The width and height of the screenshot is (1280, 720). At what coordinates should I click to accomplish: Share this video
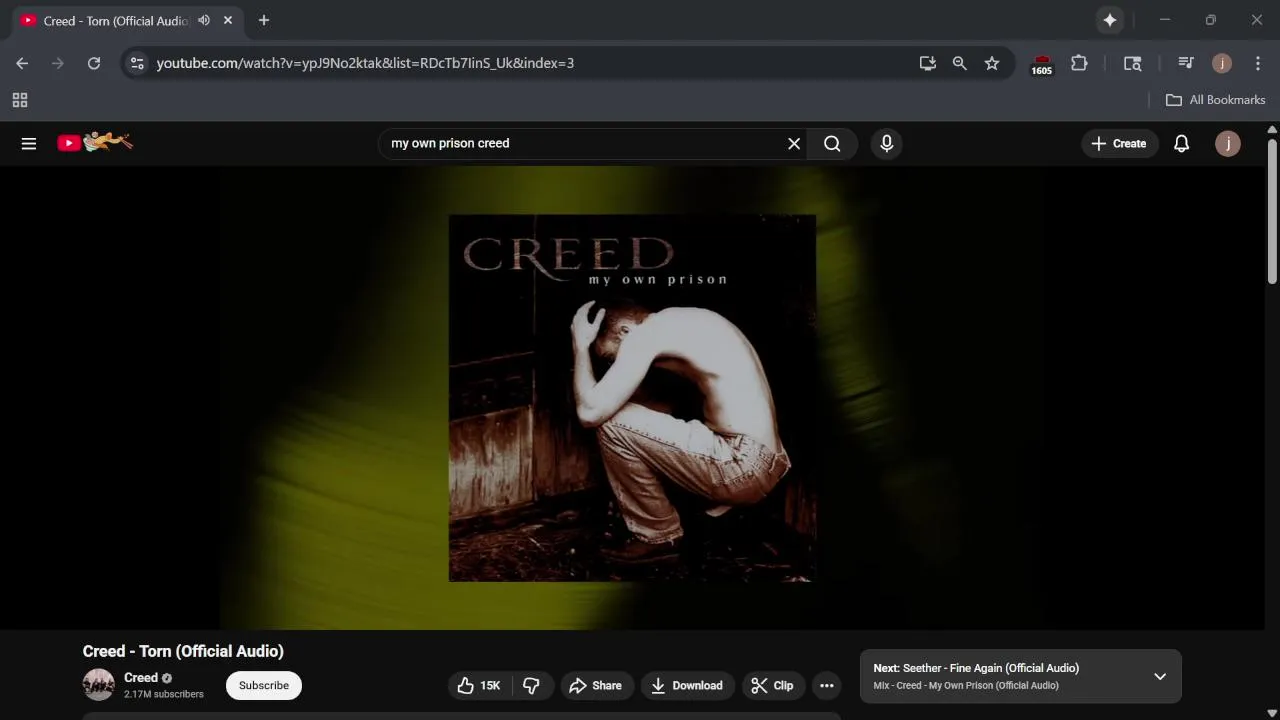tap(596, 685)
